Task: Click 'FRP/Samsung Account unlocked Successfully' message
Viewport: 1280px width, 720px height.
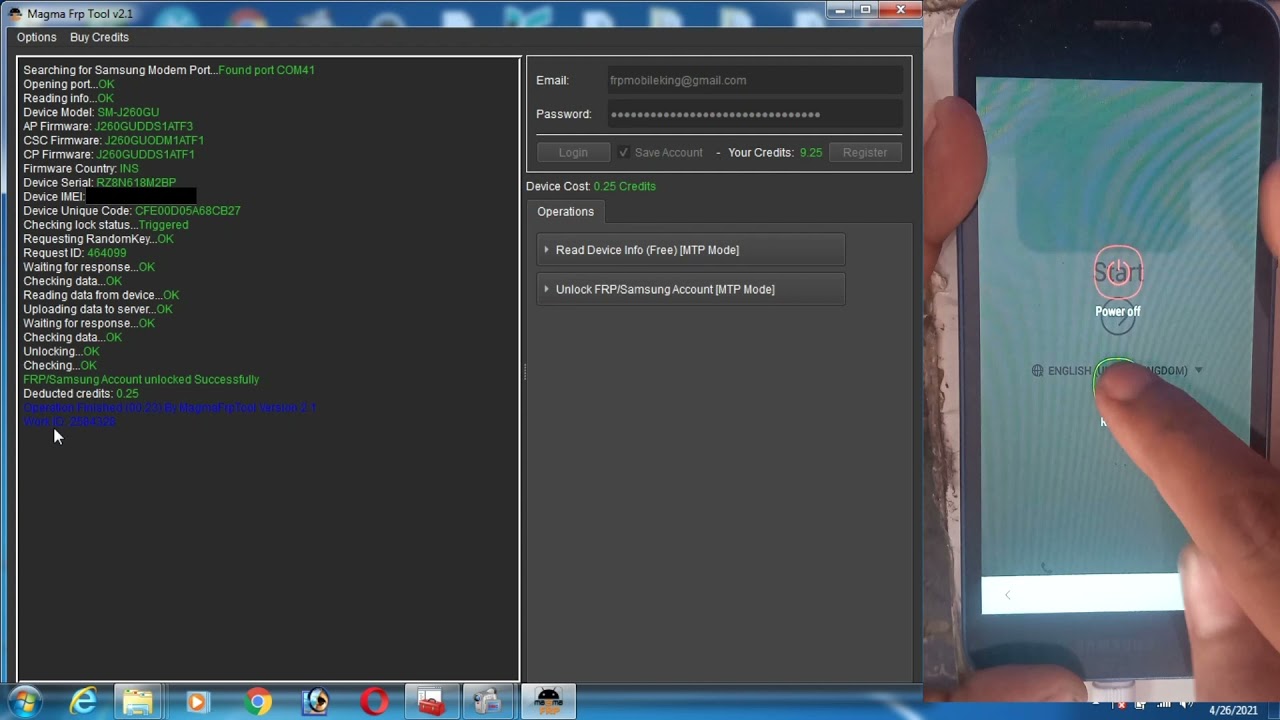Action: pyautogui.click(x=141, y=379)
